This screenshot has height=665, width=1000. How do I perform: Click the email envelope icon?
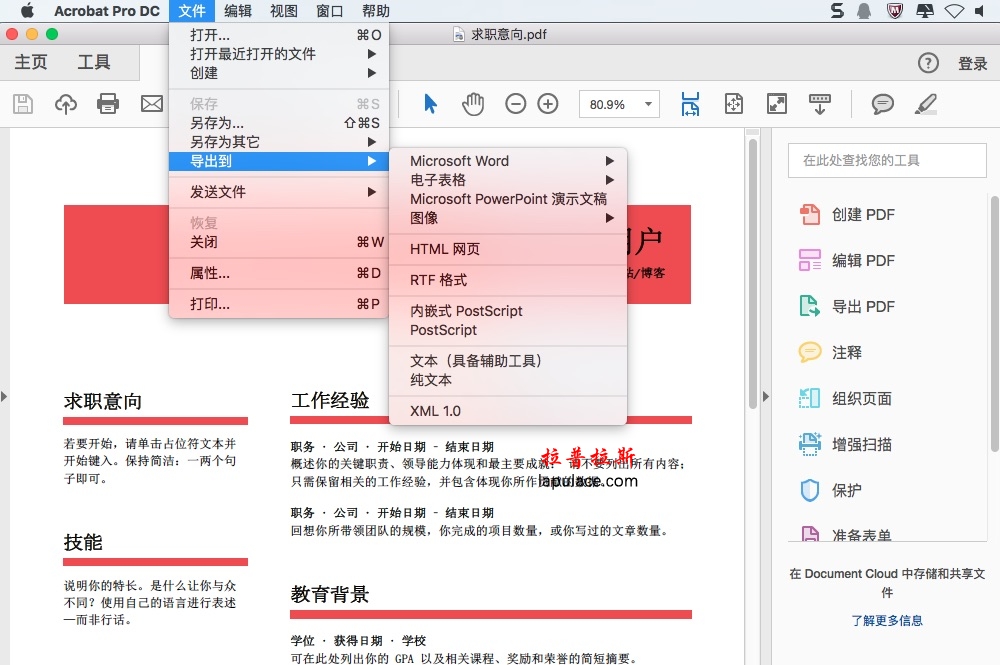[151, 104]
